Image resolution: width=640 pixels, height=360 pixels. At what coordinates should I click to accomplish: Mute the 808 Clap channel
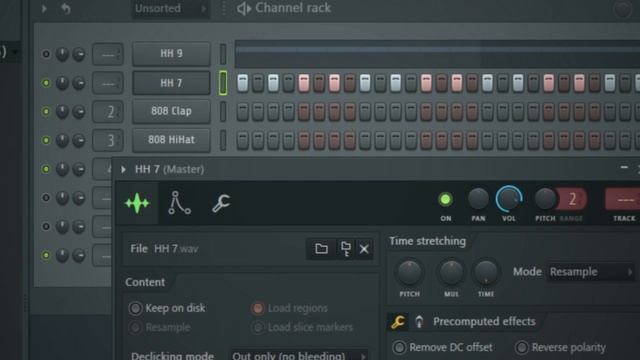pos(46,111)
